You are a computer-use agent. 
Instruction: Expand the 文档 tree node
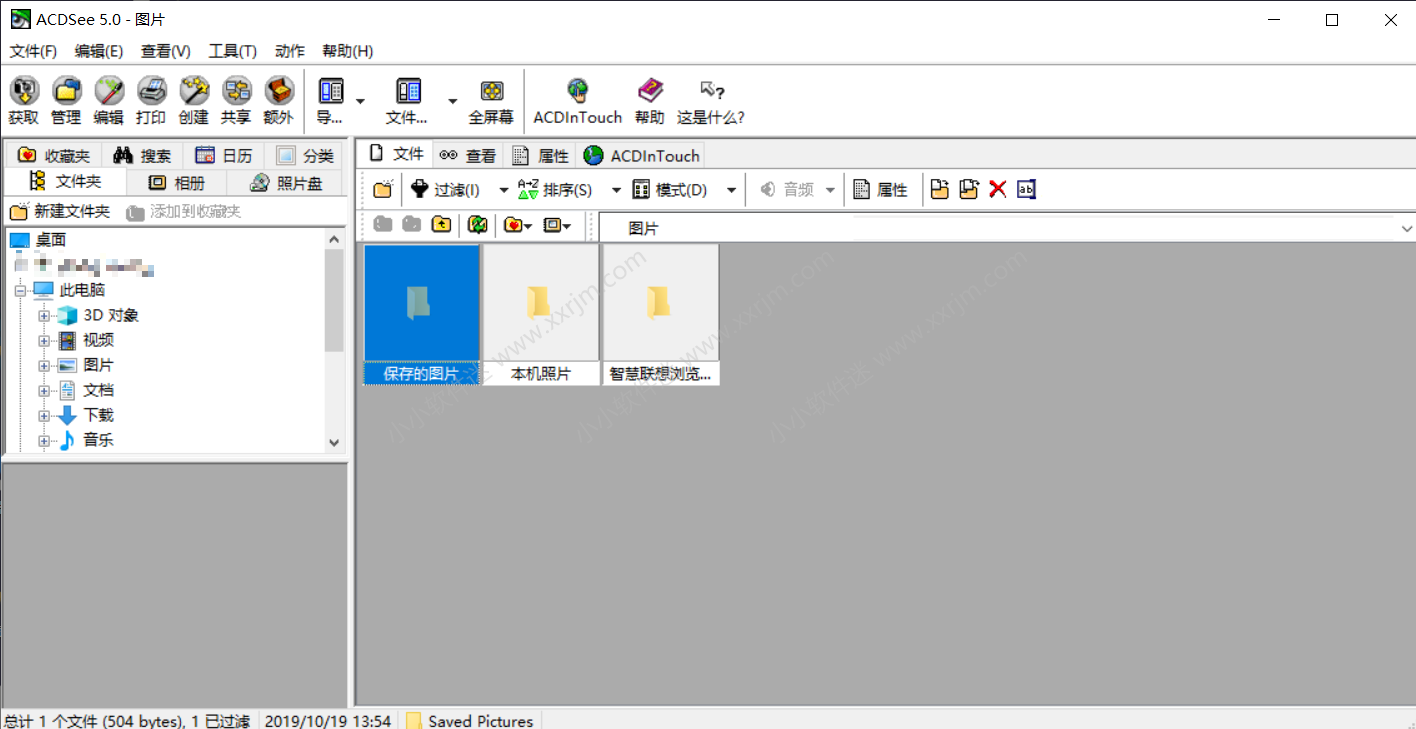click(x=44, y=390)
